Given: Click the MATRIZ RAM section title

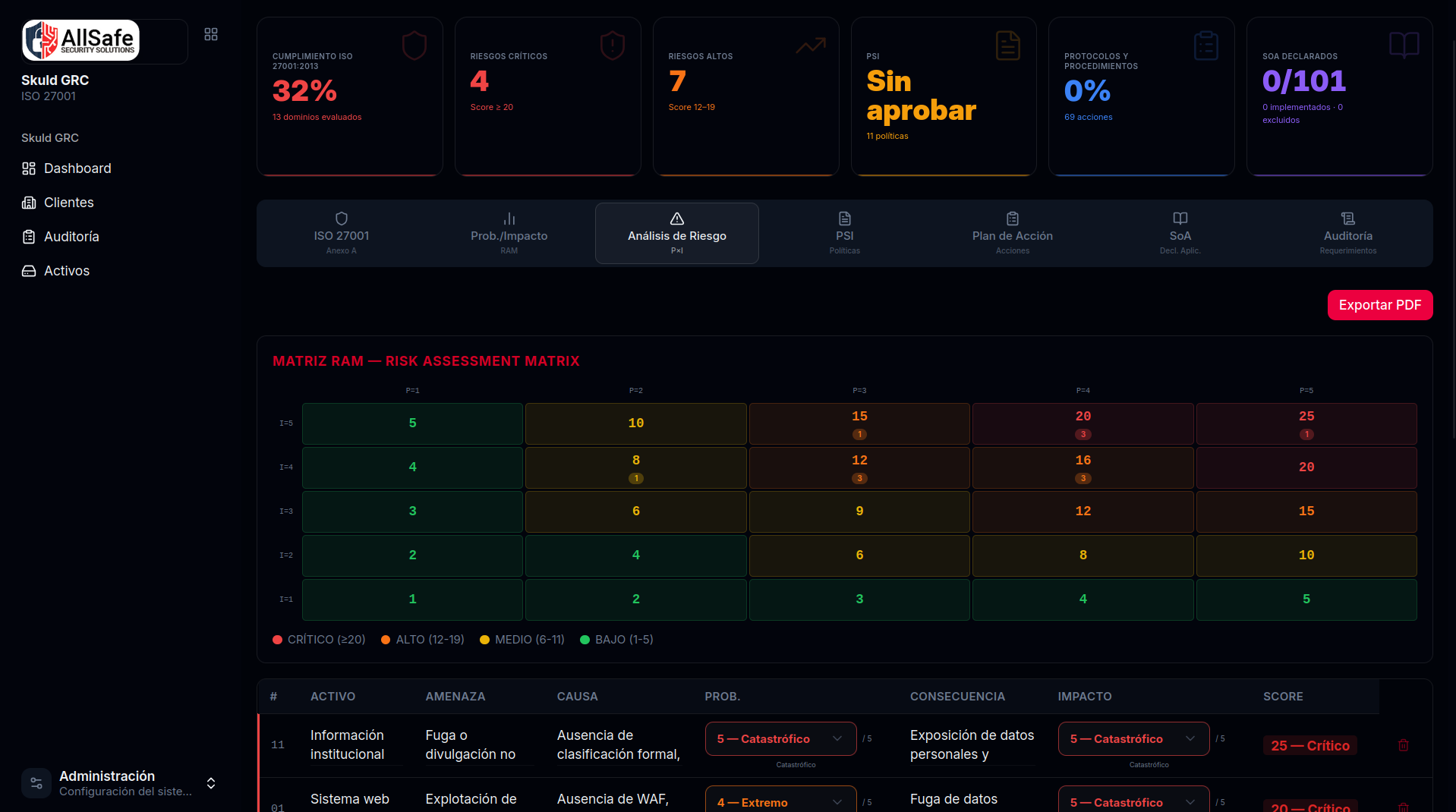Looking at the screenshot, I should 426,361.
